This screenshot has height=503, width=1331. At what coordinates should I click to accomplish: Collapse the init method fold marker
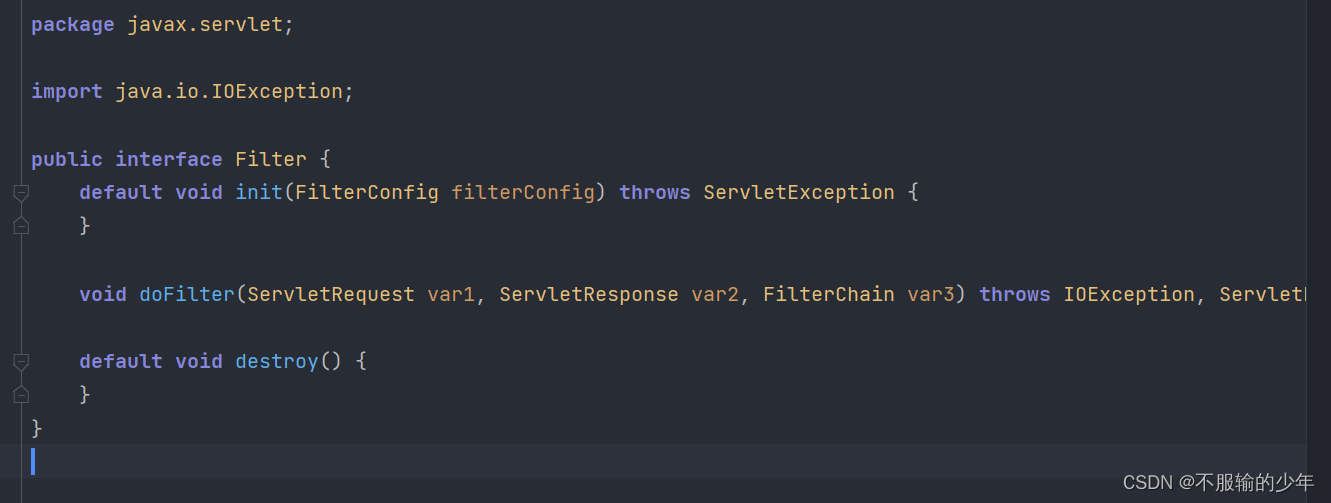tap(21, 192)
